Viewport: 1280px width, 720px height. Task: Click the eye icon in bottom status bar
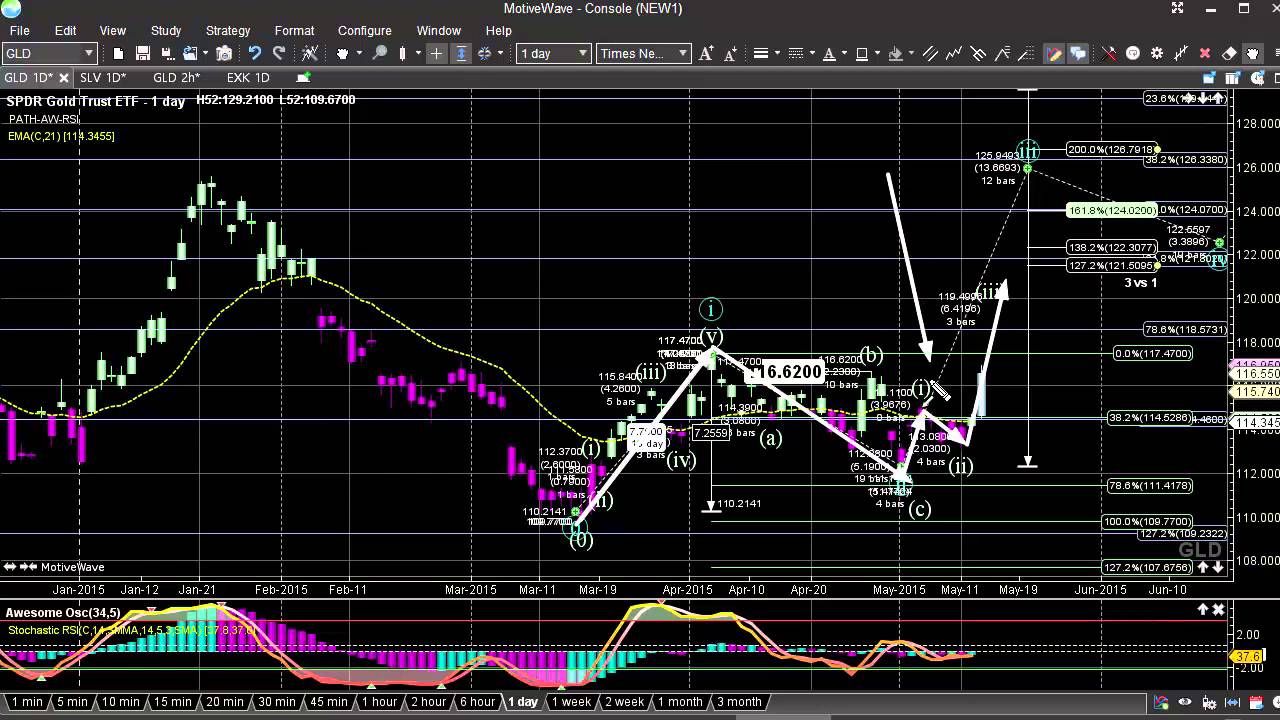[1185, 702]
